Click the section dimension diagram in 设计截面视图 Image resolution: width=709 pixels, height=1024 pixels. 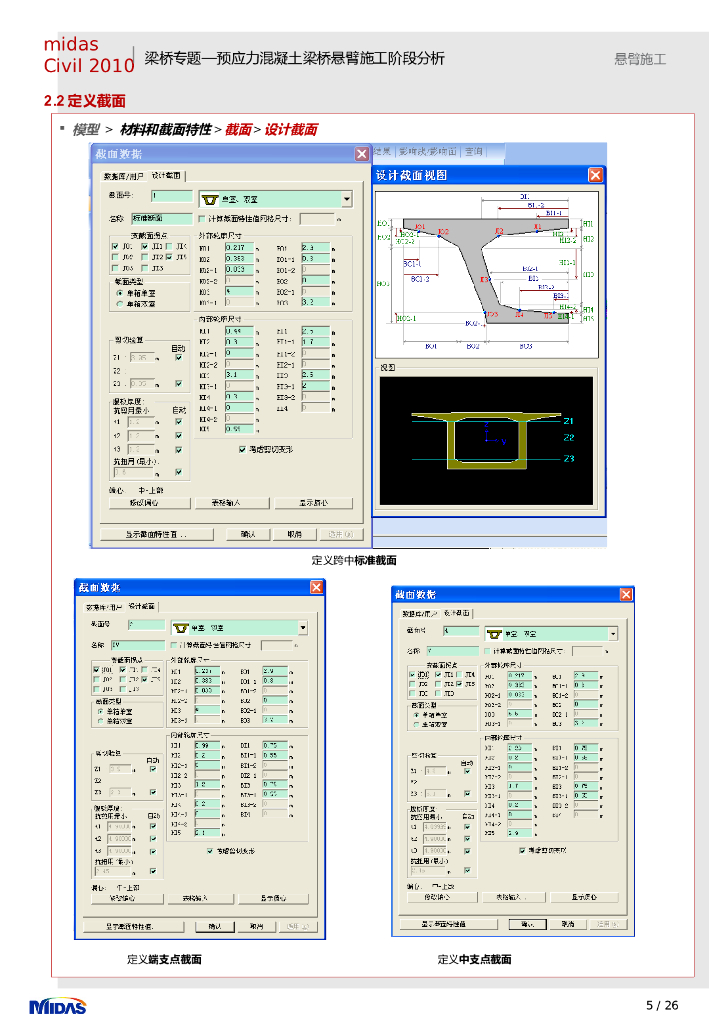click(x=488, y=271)
